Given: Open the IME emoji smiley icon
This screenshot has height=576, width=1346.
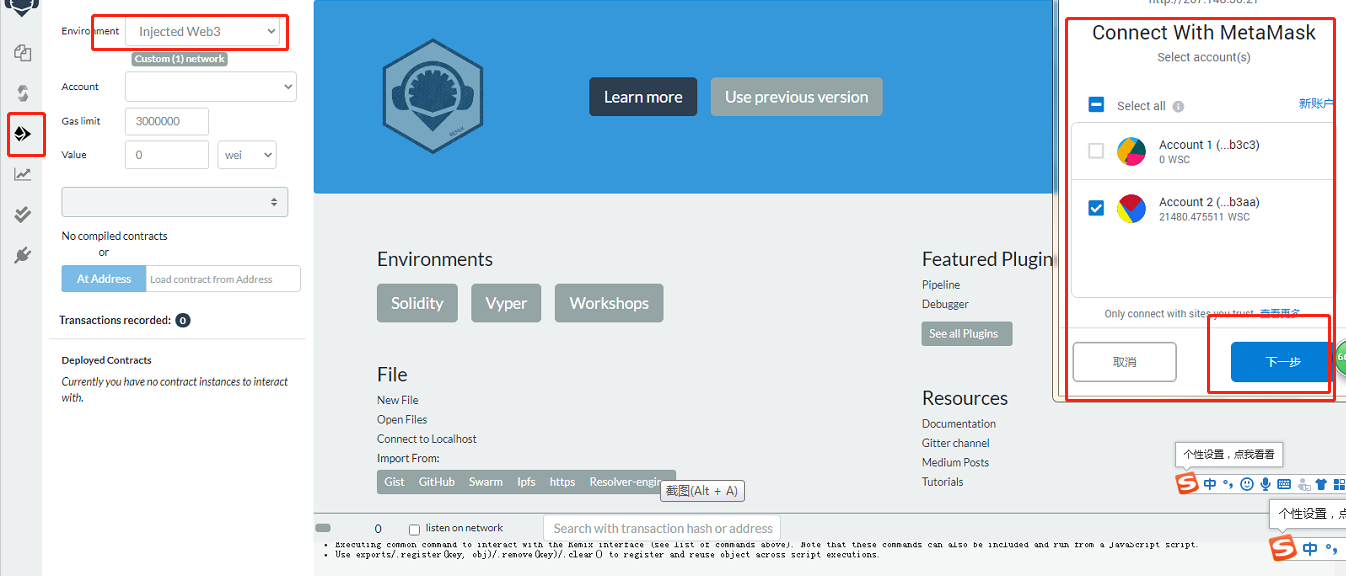Looking at the screenshot, I should [1247, 484].
